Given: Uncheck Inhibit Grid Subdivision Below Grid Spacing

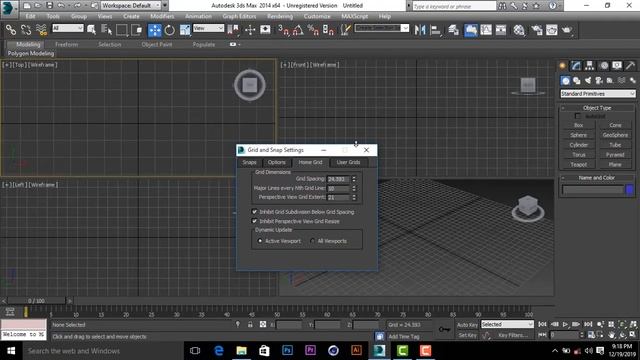Looking at the screenshot, I should click(x=254, y=212).
